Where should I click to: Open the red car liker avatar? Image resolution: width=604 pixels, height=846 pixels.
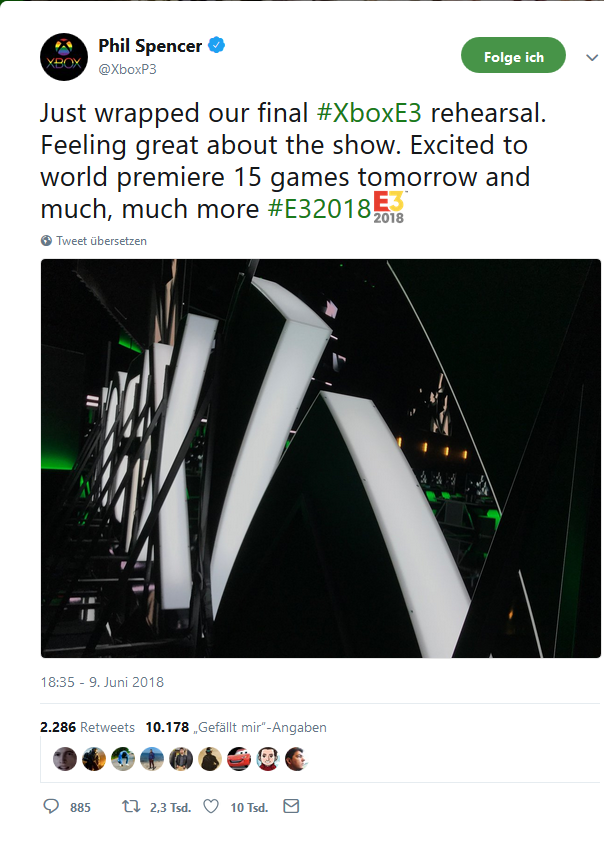pyautogui.click(x=238, y=759)
